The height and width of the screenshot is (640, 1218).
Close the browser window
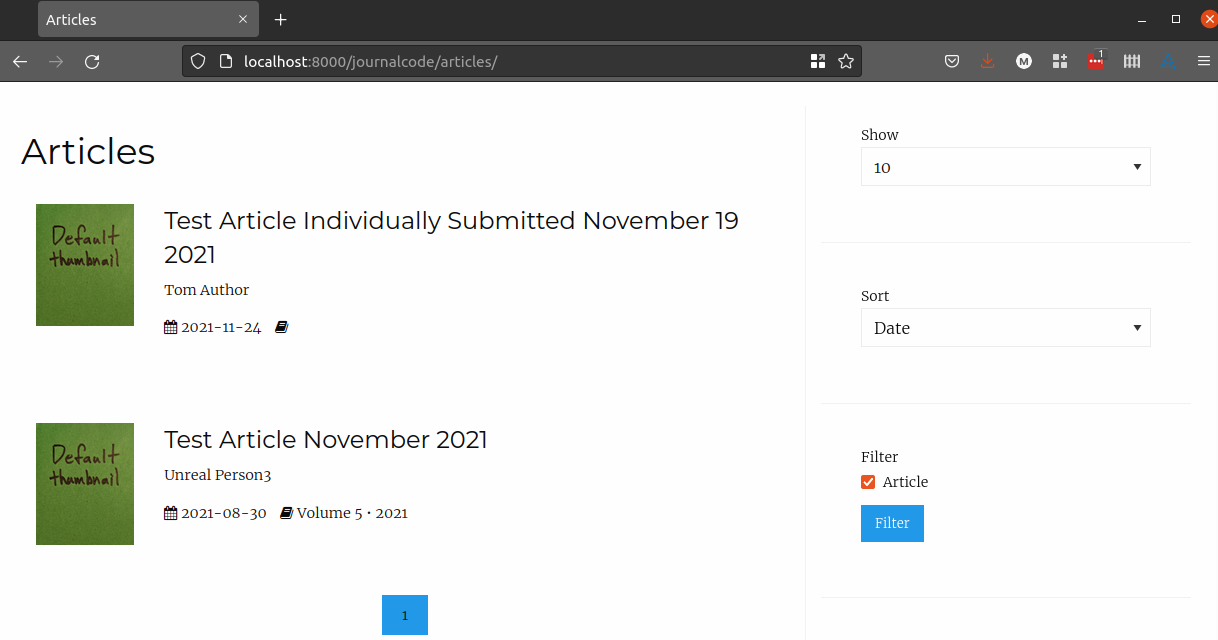click(x=1208, y=20)
